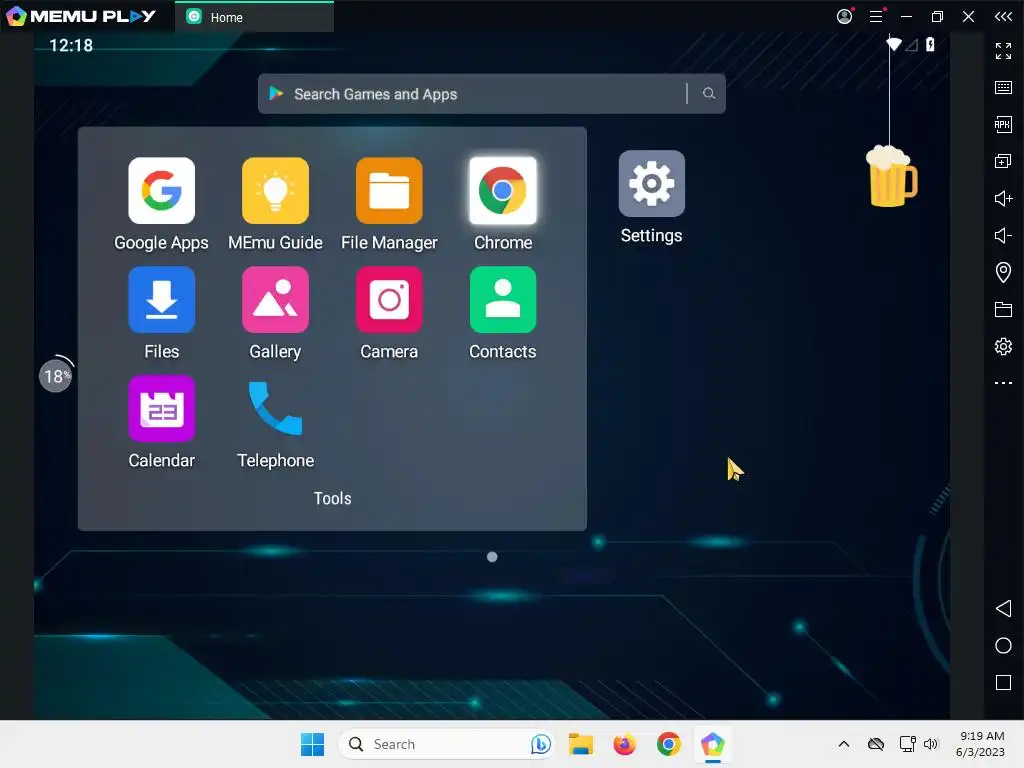Click the home page indicator dot
This screenshot has height=768, width=1024.
tap(492, 557)
